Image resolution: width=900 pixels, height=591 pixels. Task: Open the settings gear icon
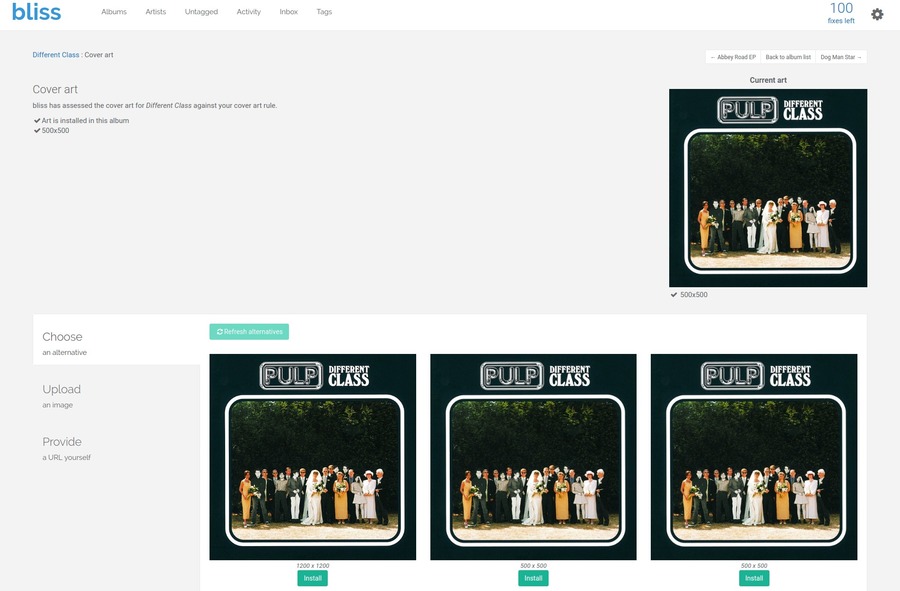[x=877, y=14]
